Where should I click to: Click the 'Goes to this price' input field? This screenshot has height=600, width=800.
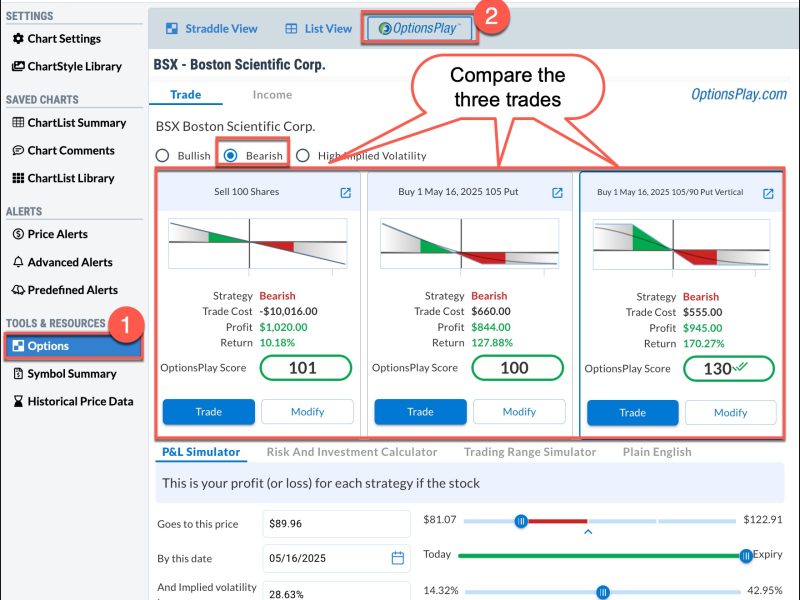pyautogui.click(x=337, y=524)
